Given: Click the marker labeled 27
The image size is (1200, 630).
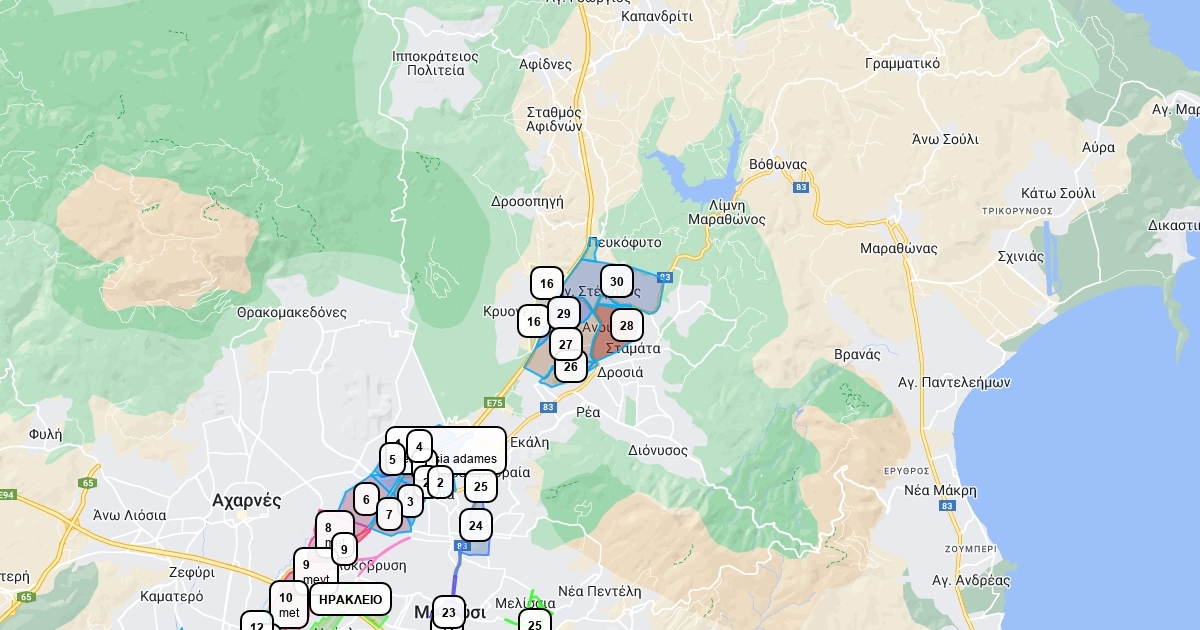Looking at the screenshot, I should tap(566, 344).
